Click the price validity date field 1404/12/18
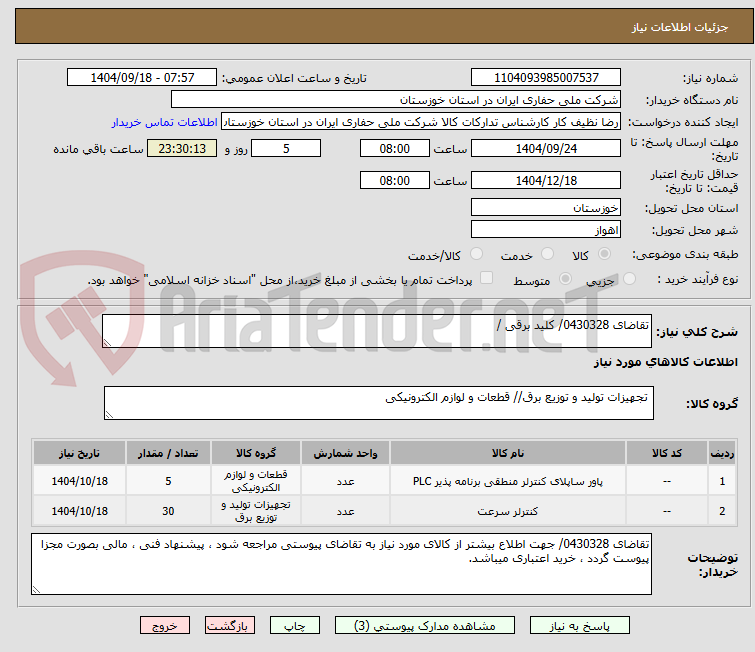The width and height of the screenshot is (755, 652). coord(546,181)
